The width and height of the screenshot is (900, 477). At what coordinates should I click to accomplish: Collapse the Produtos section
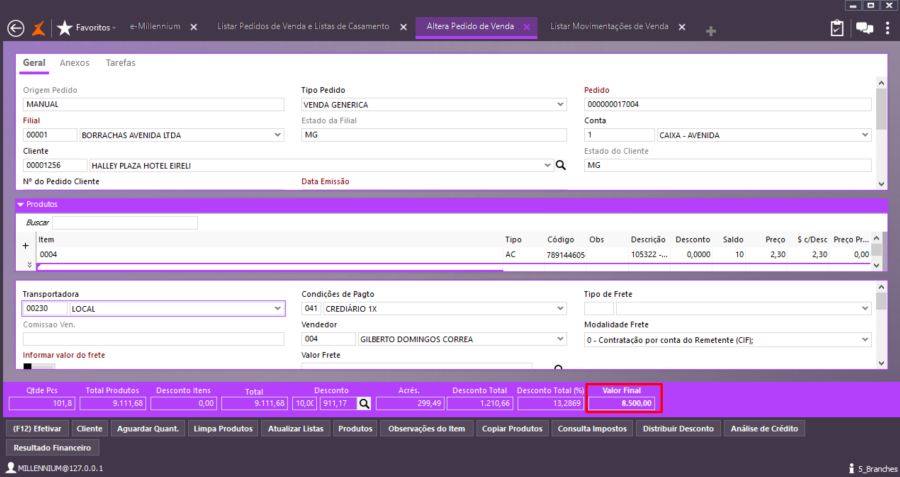(x=20, y=204)
